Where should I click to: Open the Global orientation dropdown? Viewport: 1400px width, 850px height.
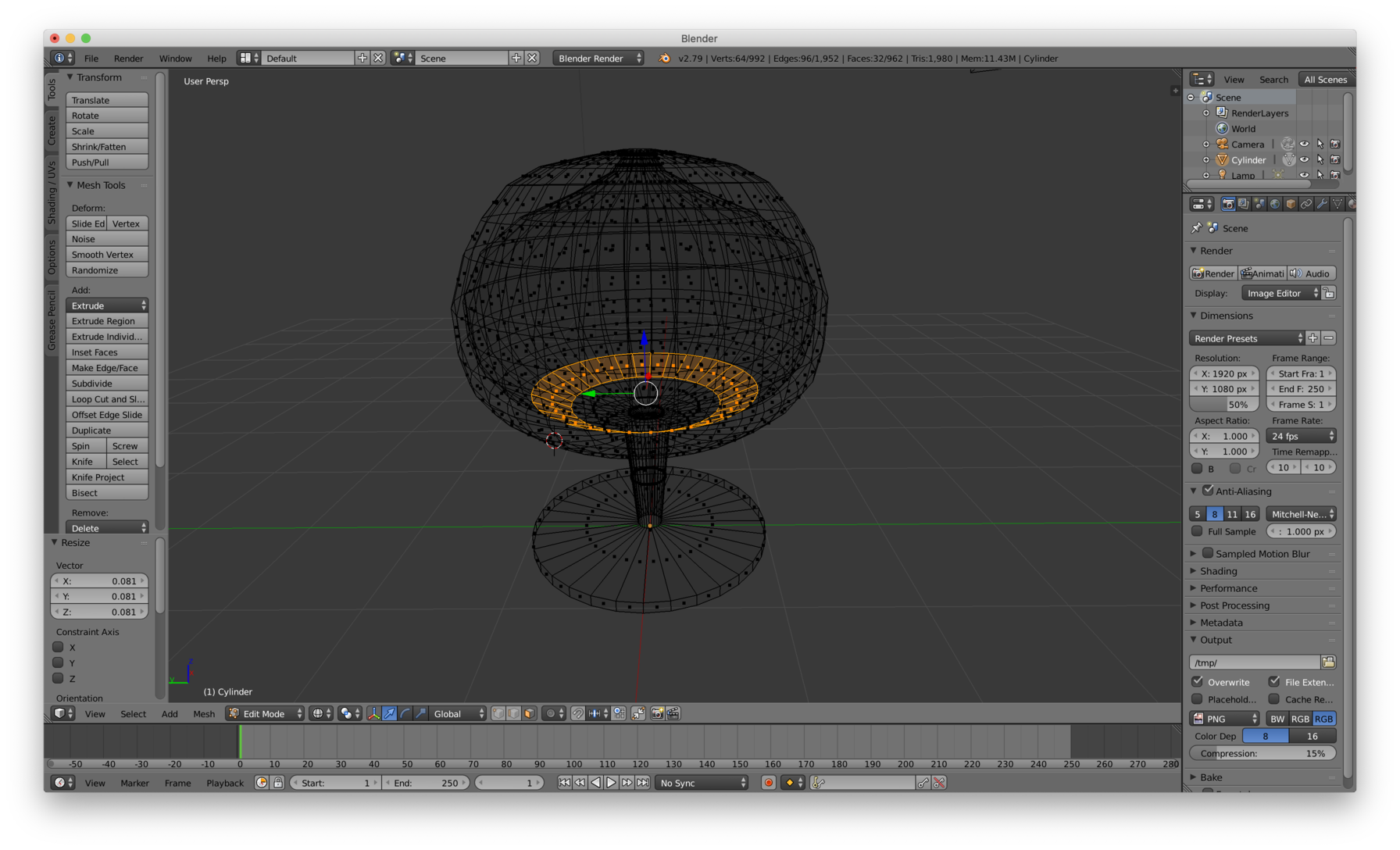point(458,713)
